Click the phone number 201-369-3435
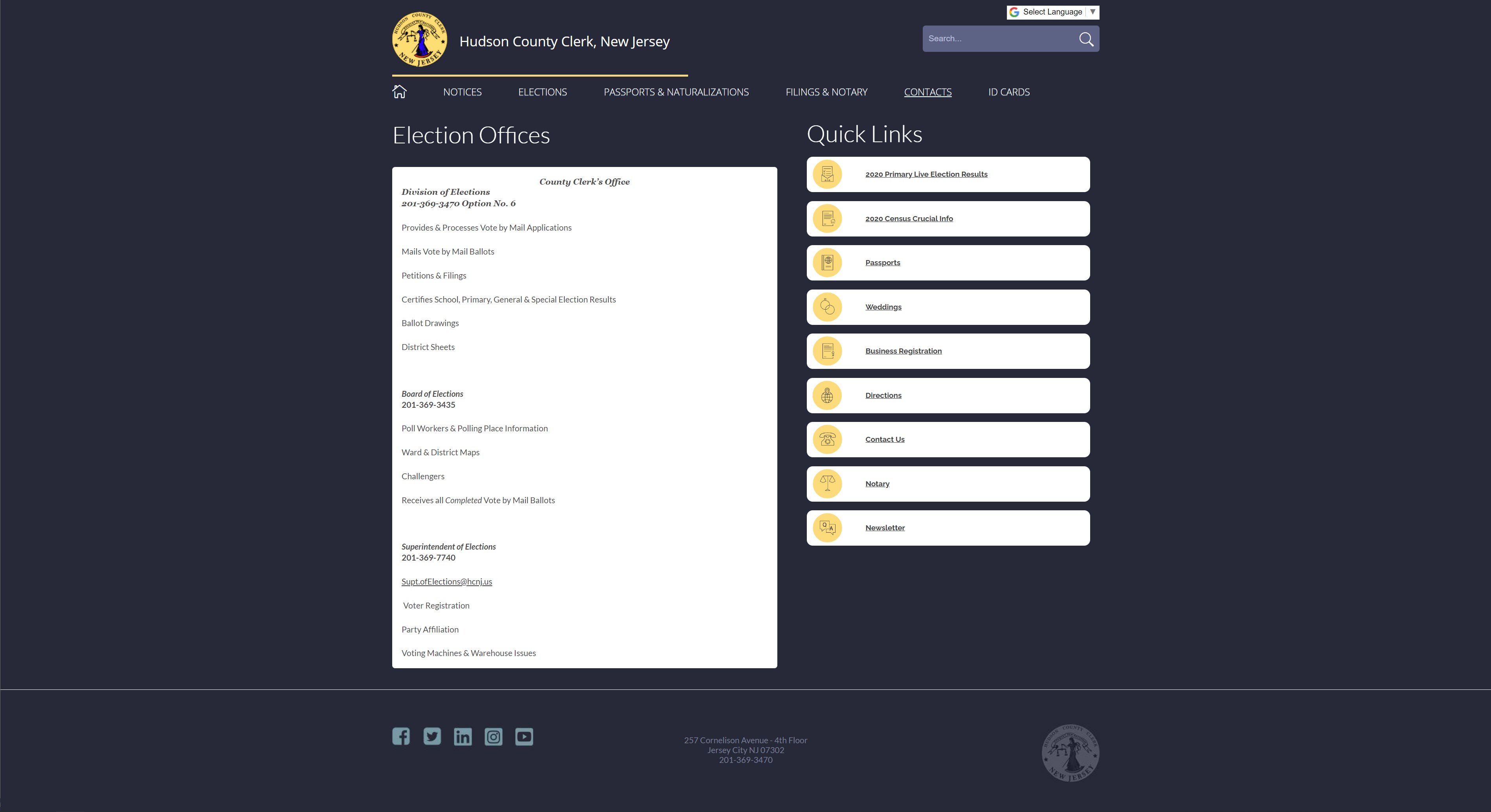 pos(428,405)
